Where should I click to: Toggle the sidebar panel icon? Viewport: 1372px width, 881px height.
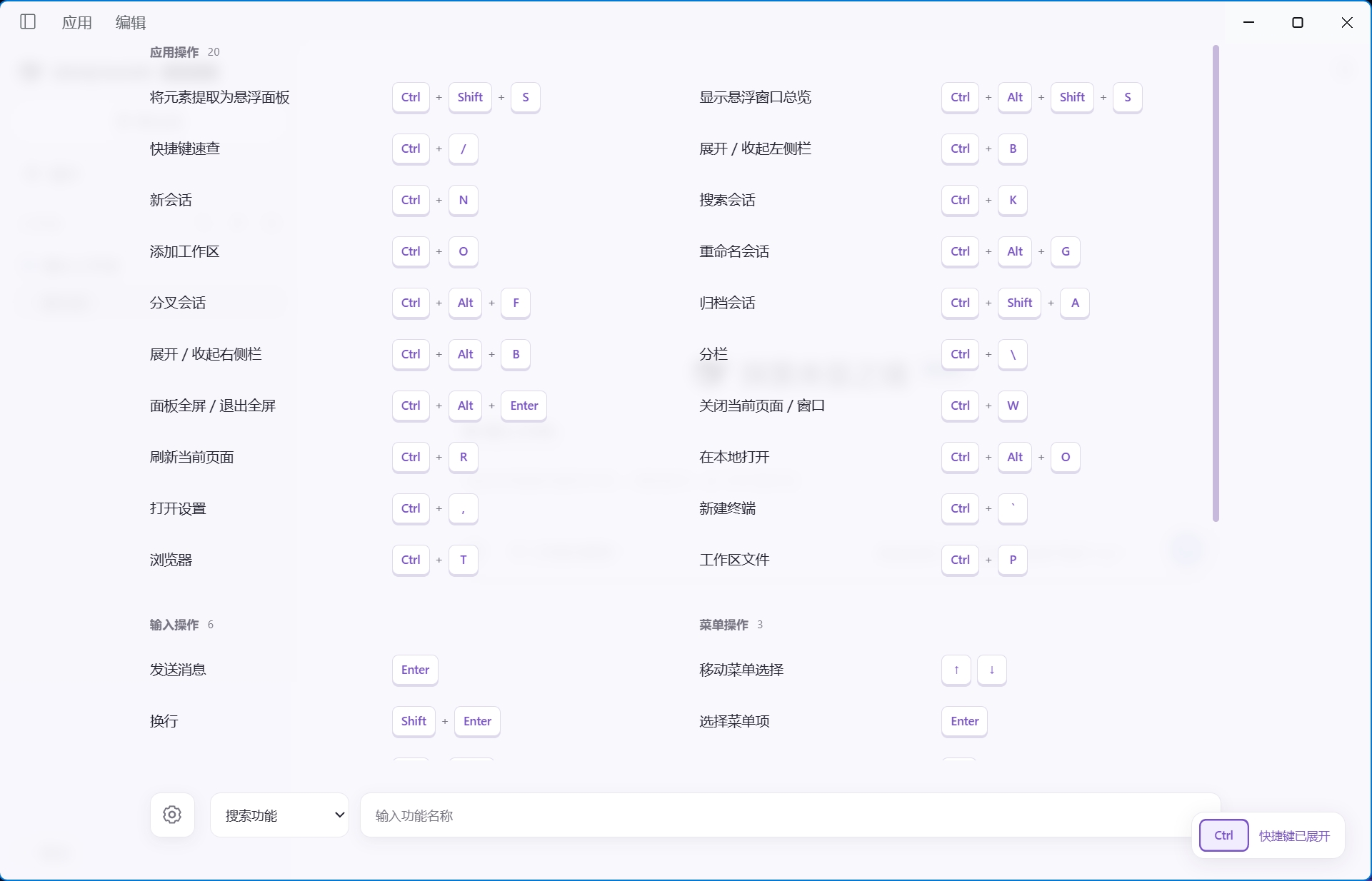pos(28,22)
